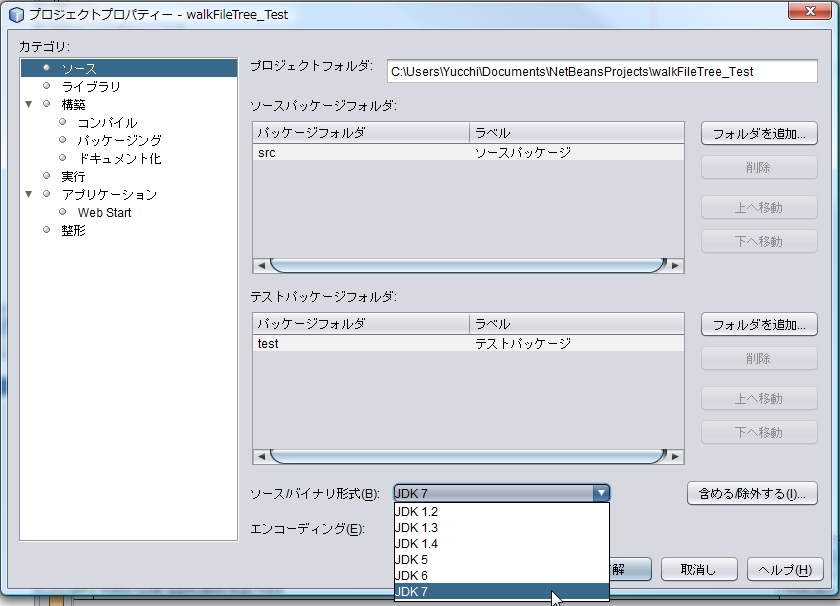This screenshot has width=840, height=606.
Task: Collapse the アプリケーション tree node
Action: tap(29, 194)
